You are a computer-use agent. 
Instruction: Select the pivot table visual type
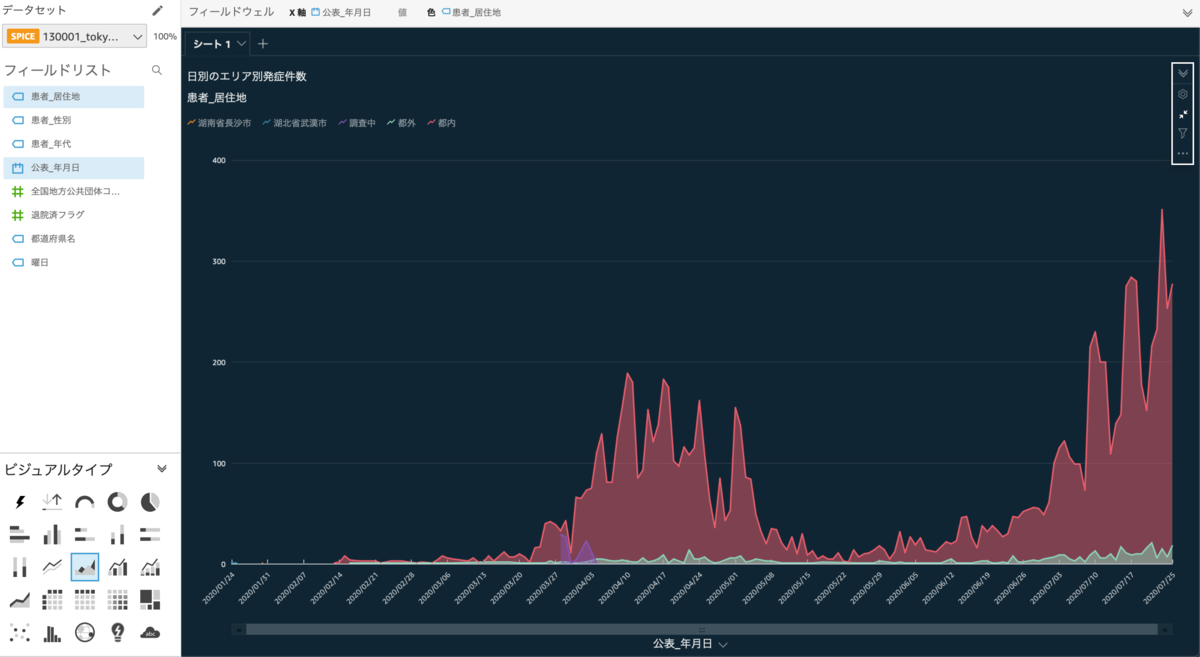coord(52,599)
